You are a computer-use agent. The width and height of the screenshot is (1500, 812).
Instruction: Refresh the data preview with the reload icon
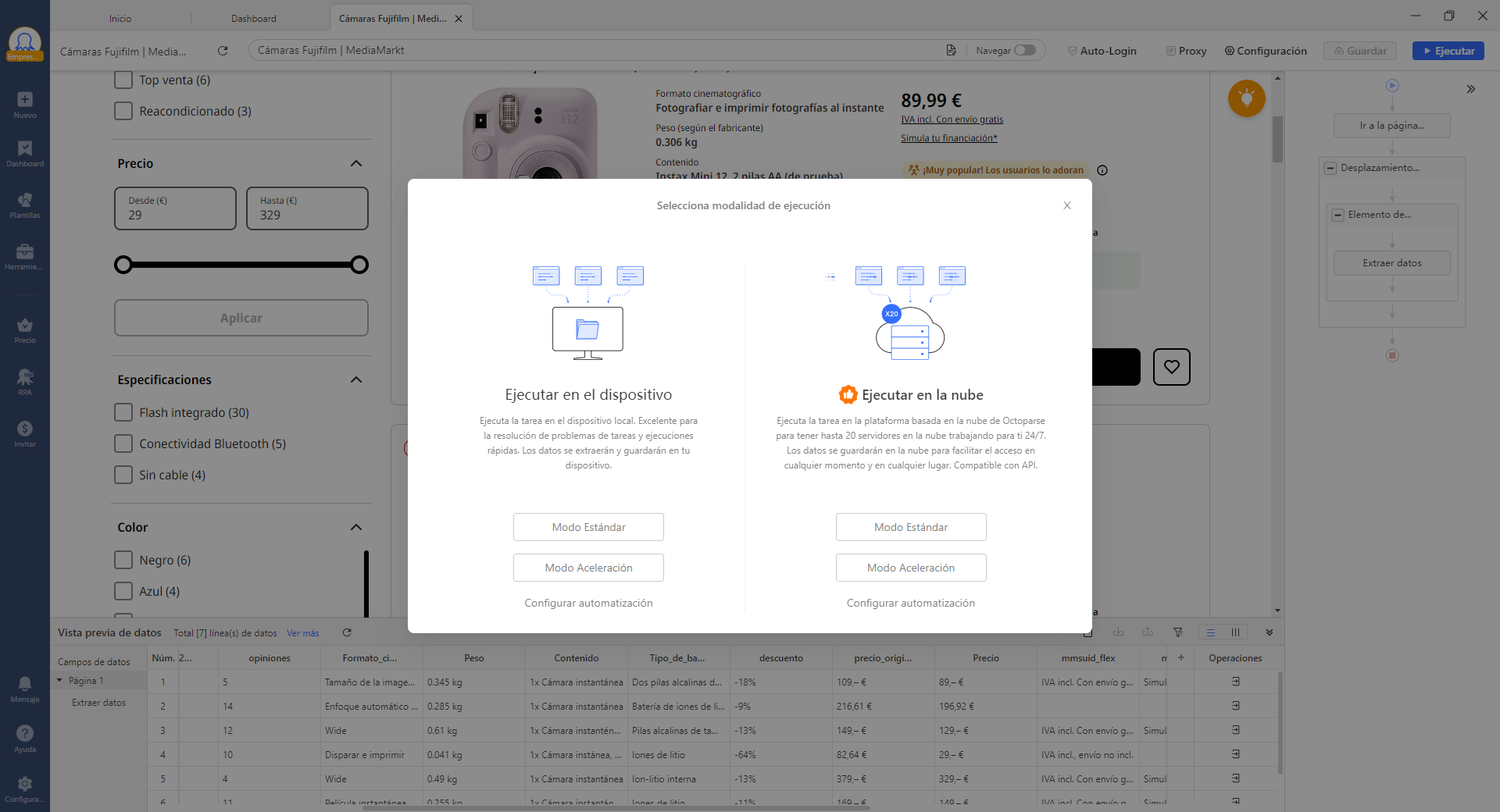tap(347, 632)
